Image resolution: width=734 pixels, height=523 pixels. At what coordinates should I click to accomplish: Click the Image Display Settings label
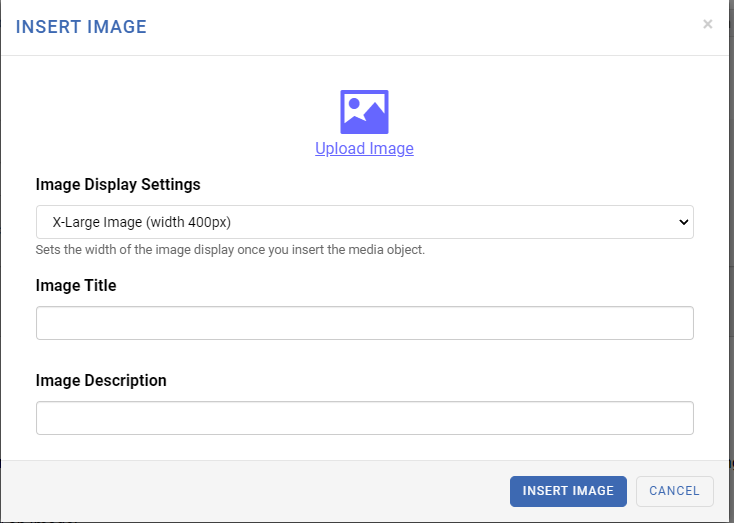118,184
